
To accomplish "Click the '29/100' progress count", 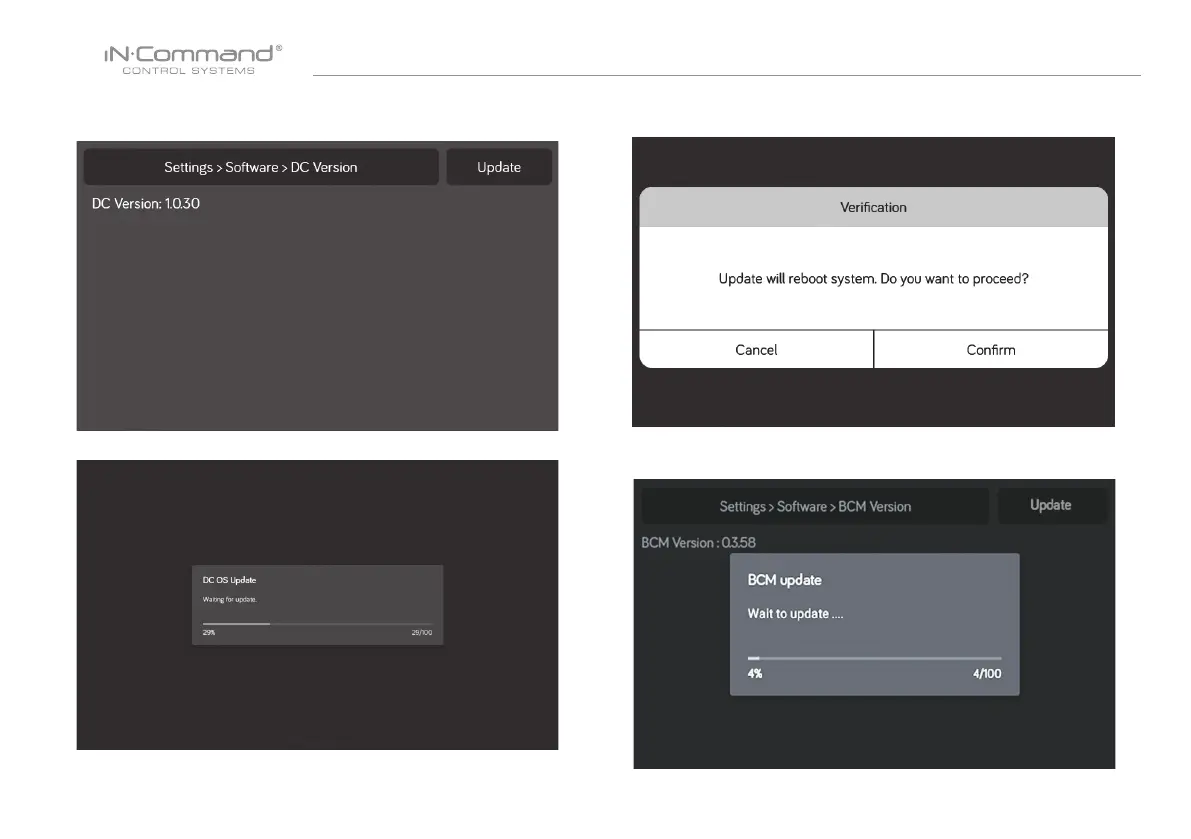I will coord(422,632).
